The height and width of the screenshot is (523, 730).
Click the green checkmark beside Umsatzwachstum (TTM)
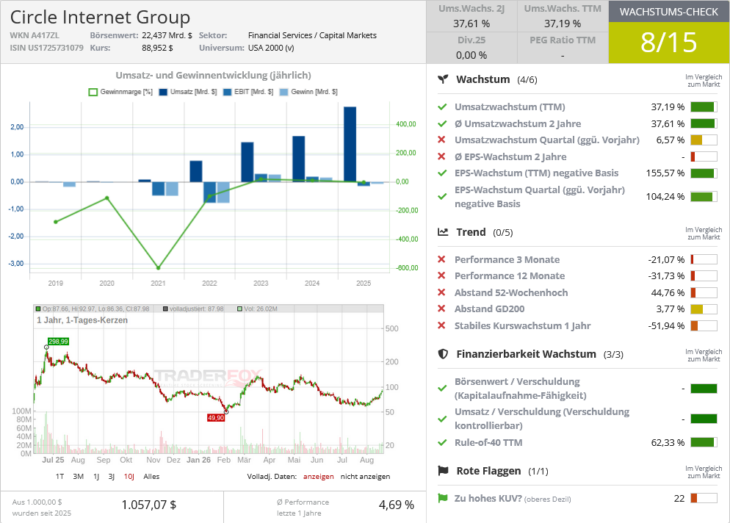point(442,107)
